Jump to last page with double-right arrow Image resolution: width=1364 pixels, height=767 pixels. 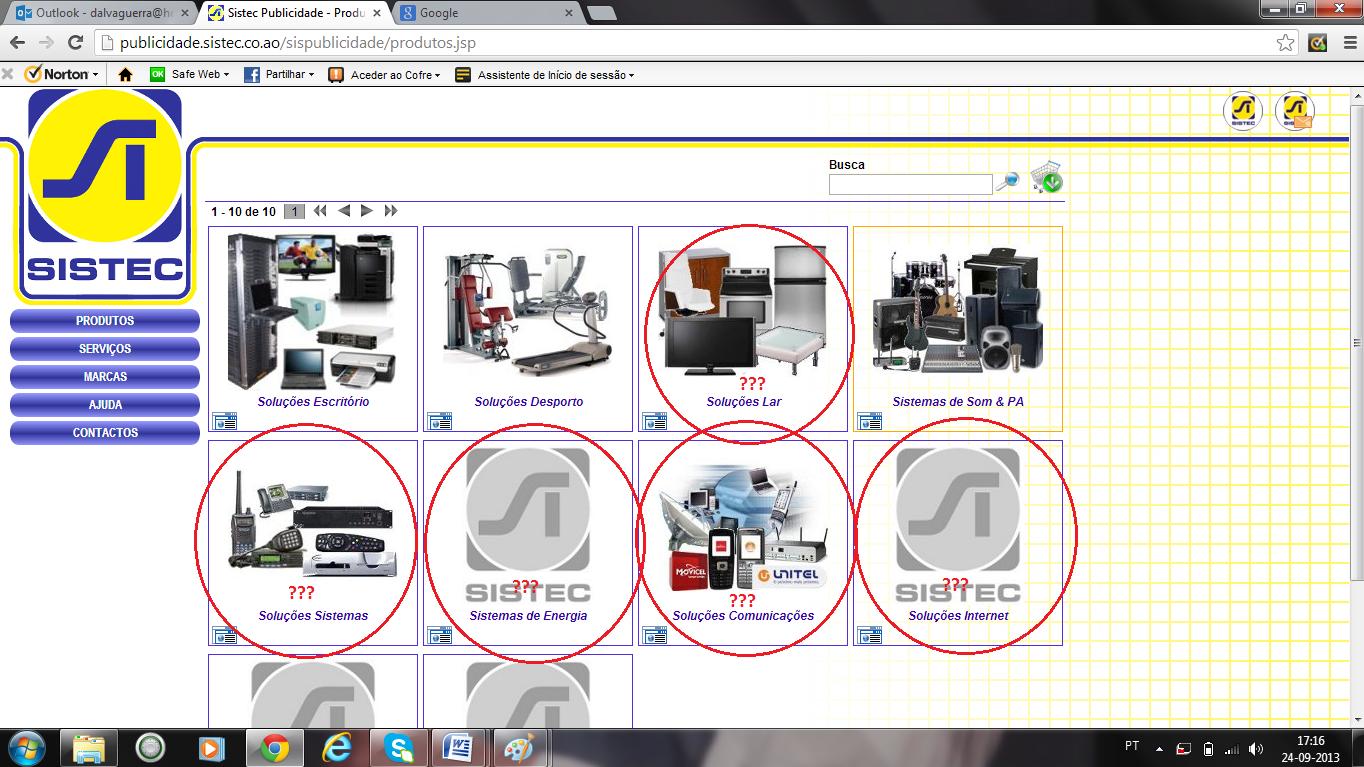391,211
